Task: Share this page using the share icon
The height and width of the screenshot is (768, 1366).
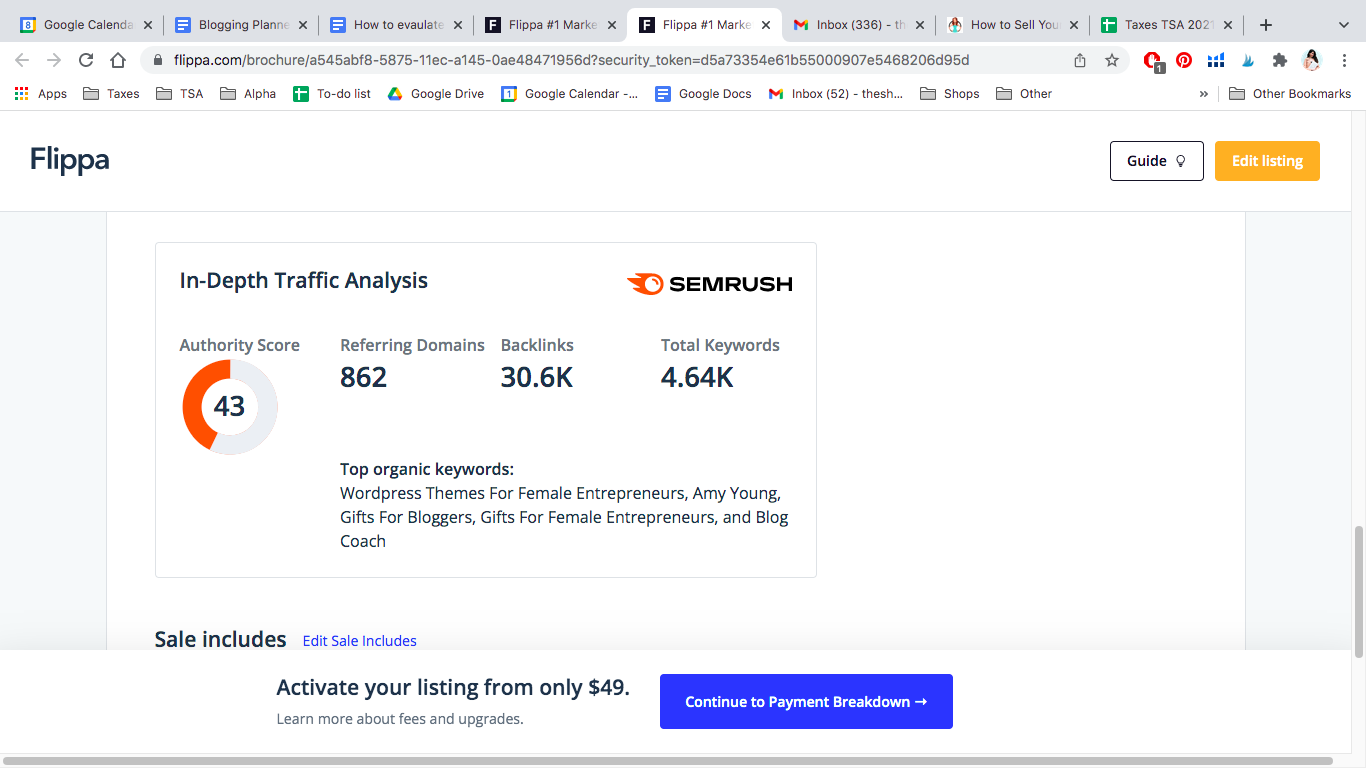Action: click(1080, 60)
